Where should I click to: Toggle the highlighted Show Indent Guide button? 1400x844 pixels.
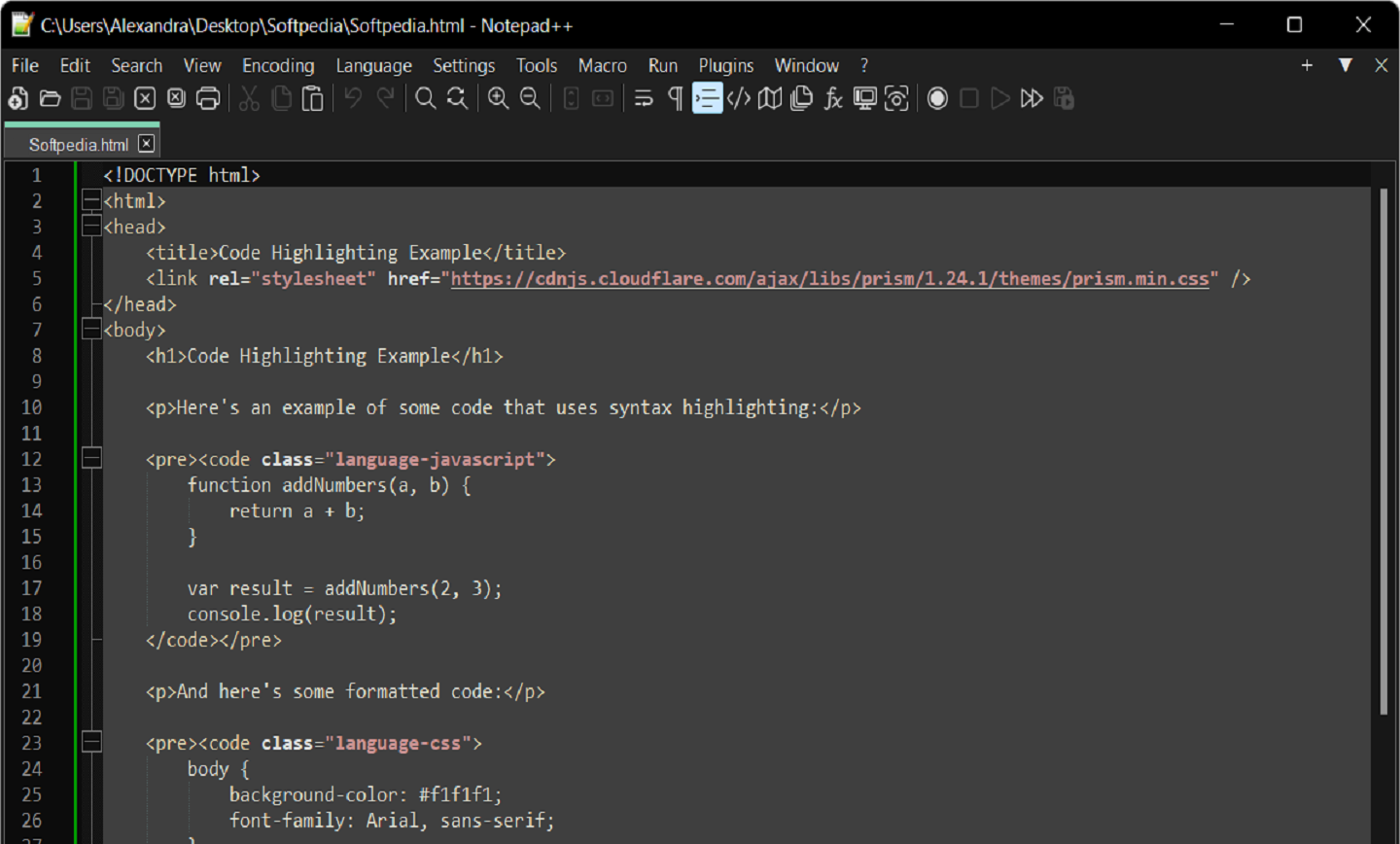coord(707,98)
